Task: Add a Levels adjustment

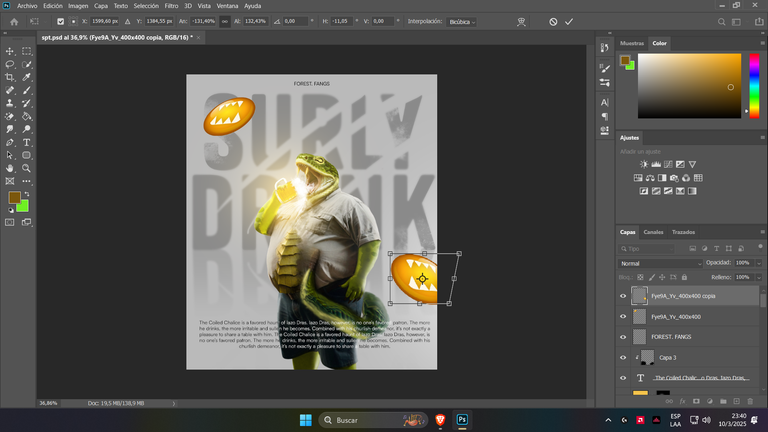Action: [x=656, y=165]
